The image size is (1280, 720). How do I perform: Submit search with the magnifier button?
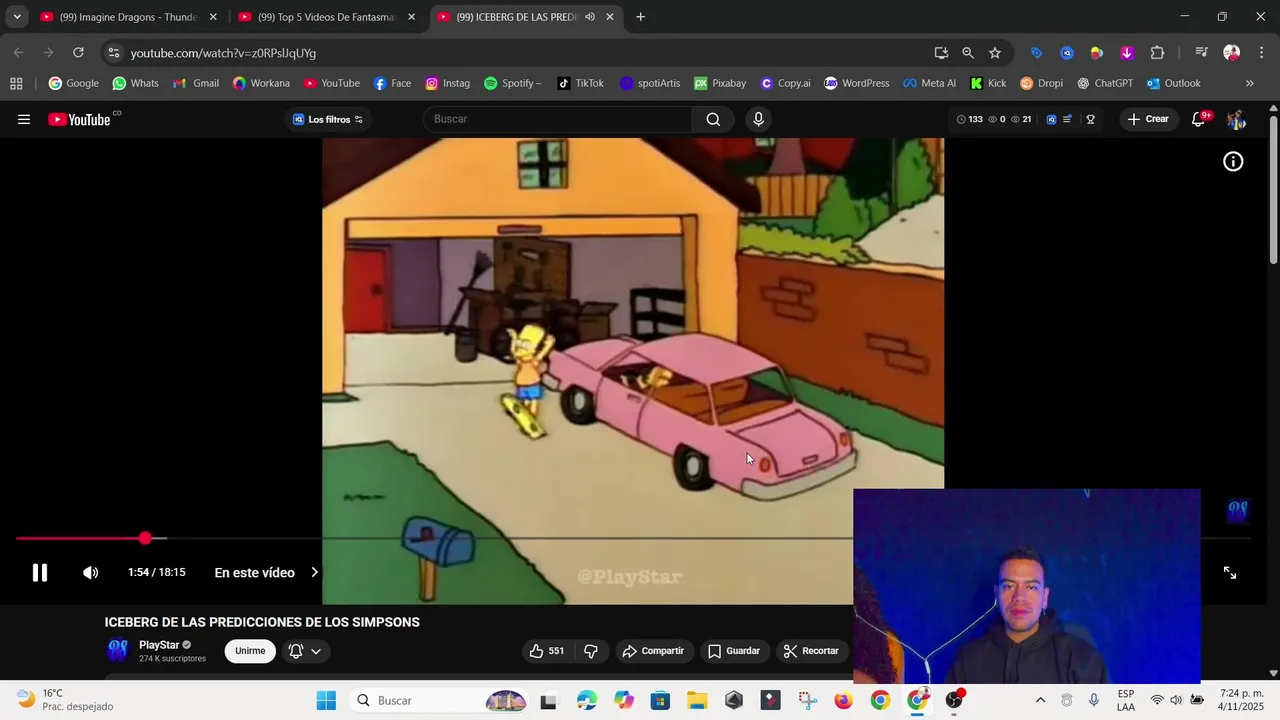713,119
